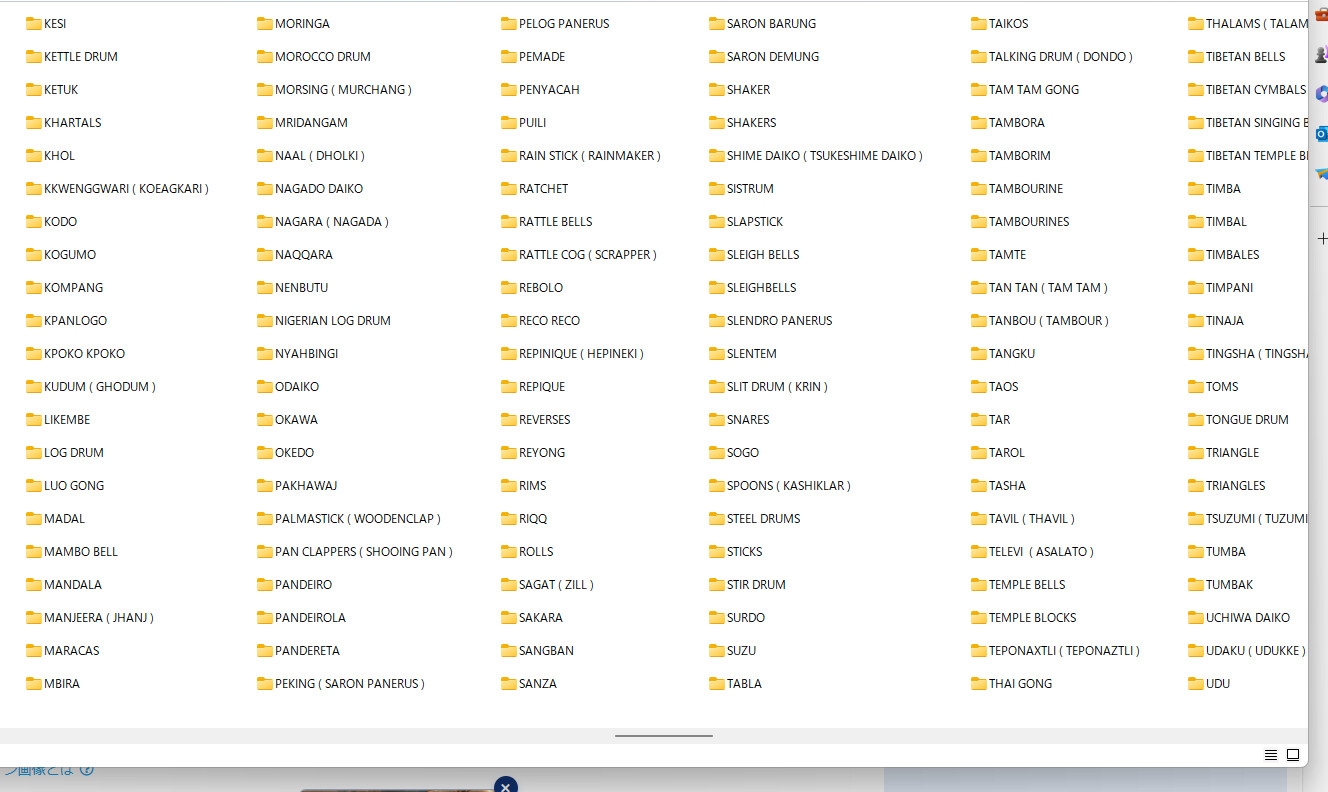Screen dimensions: 1328x792
Task: Select the RAIN STICK ( RAINMAKER ) folder
Action: 581,156
